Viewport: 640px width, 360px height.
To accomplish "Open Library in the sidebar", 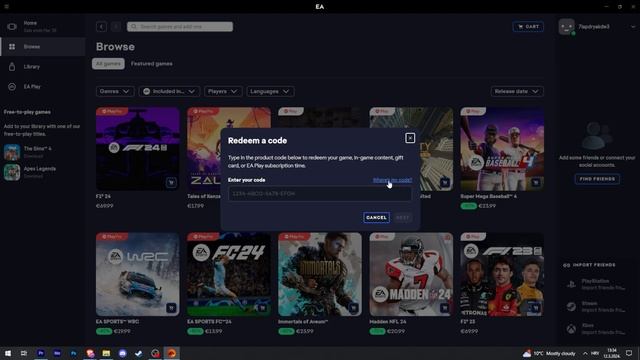I will click(x=42, y=67).
